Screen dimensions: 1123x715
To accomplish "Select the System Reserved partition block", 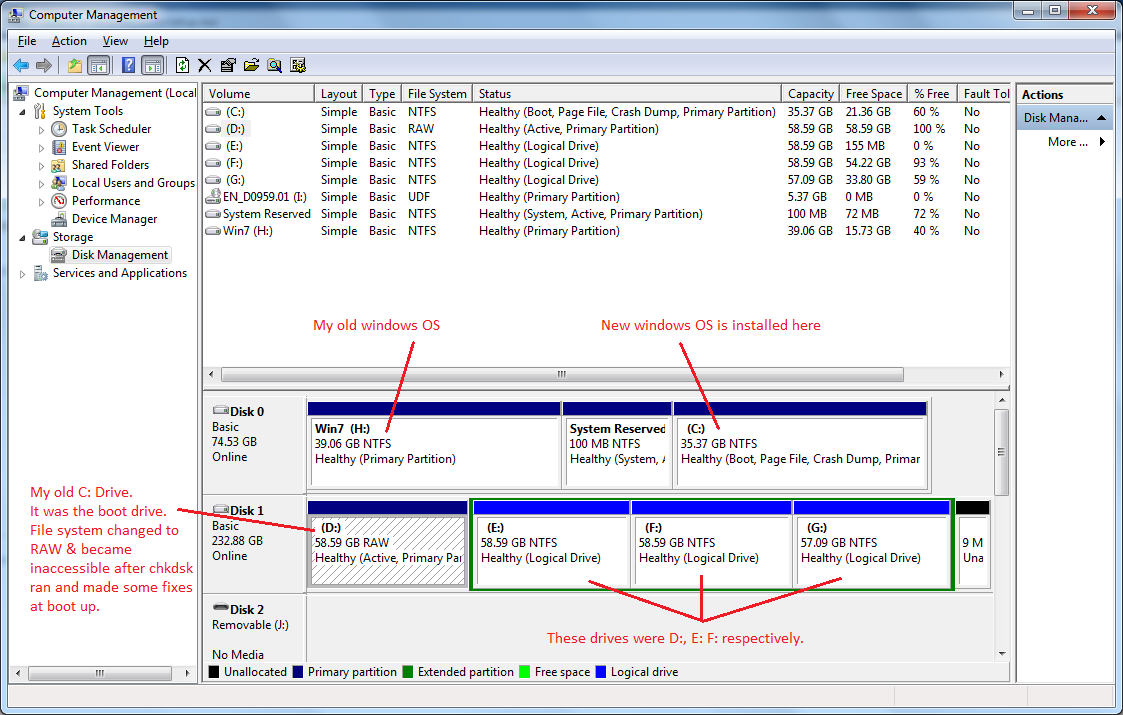I will pos(617,444).
